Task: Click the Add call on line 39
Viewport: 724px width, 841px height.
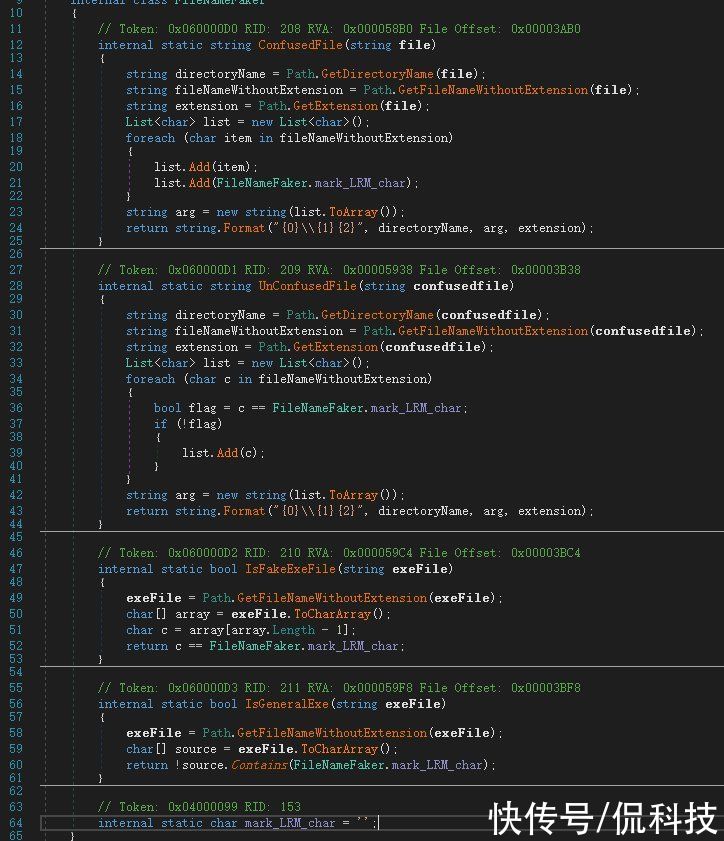Action: pyautogui.click(x=227, y=453)
